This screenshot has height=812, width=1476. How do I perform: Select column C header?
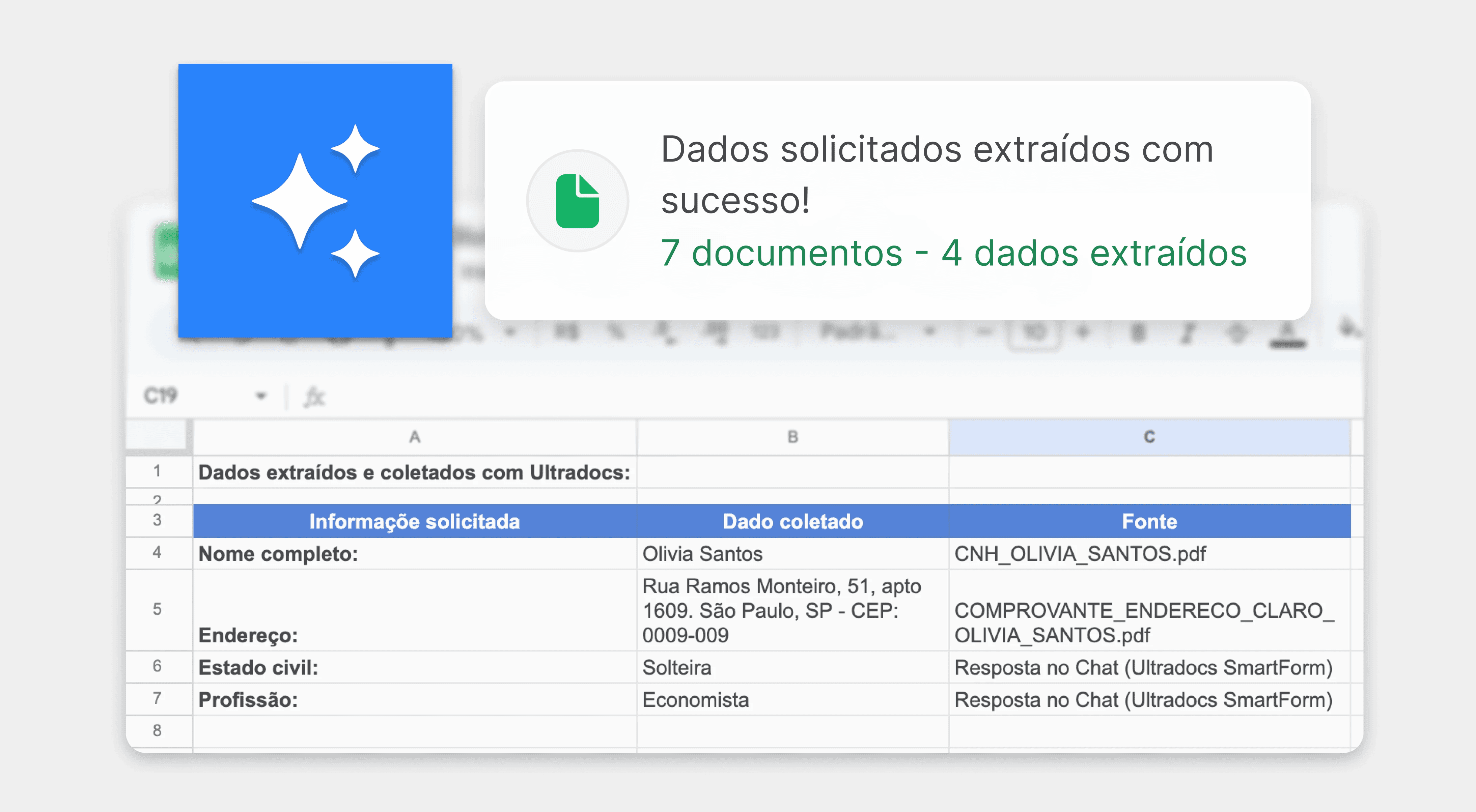1149,437
